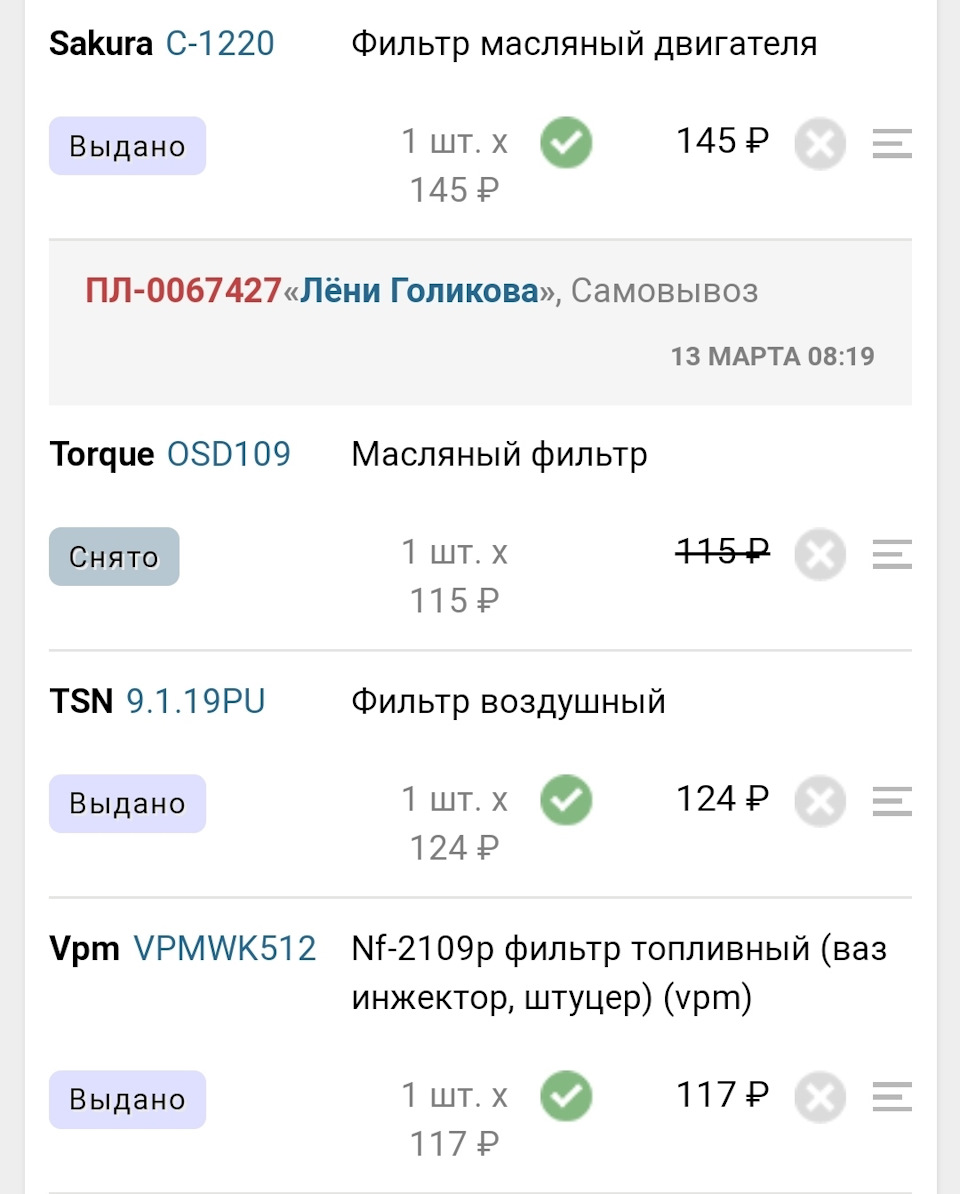Open the options menu icon for Torque OSD109
The width and height of the screenshot is (960, 1194).
[892, 555]
